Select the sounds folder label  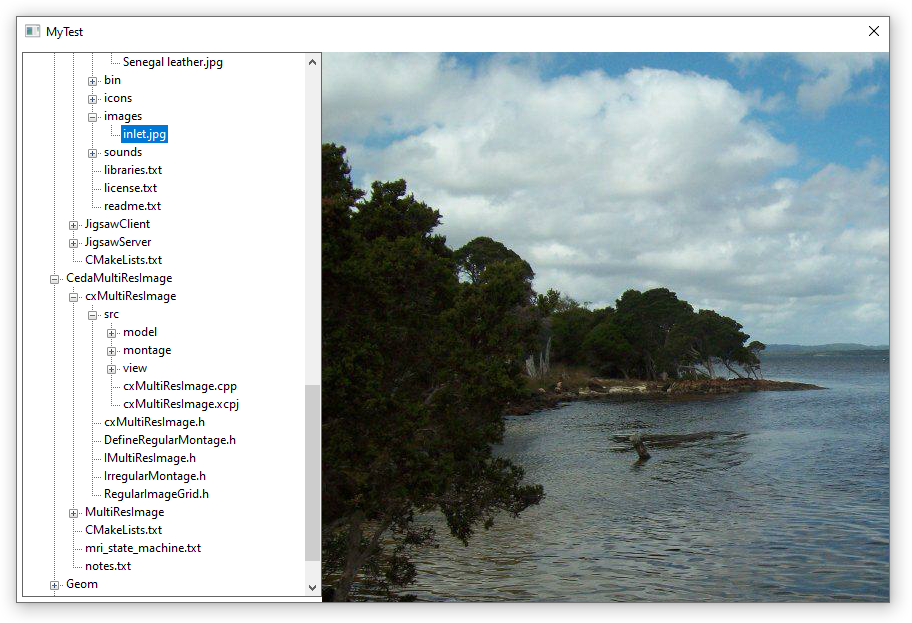tap(123, 152)
